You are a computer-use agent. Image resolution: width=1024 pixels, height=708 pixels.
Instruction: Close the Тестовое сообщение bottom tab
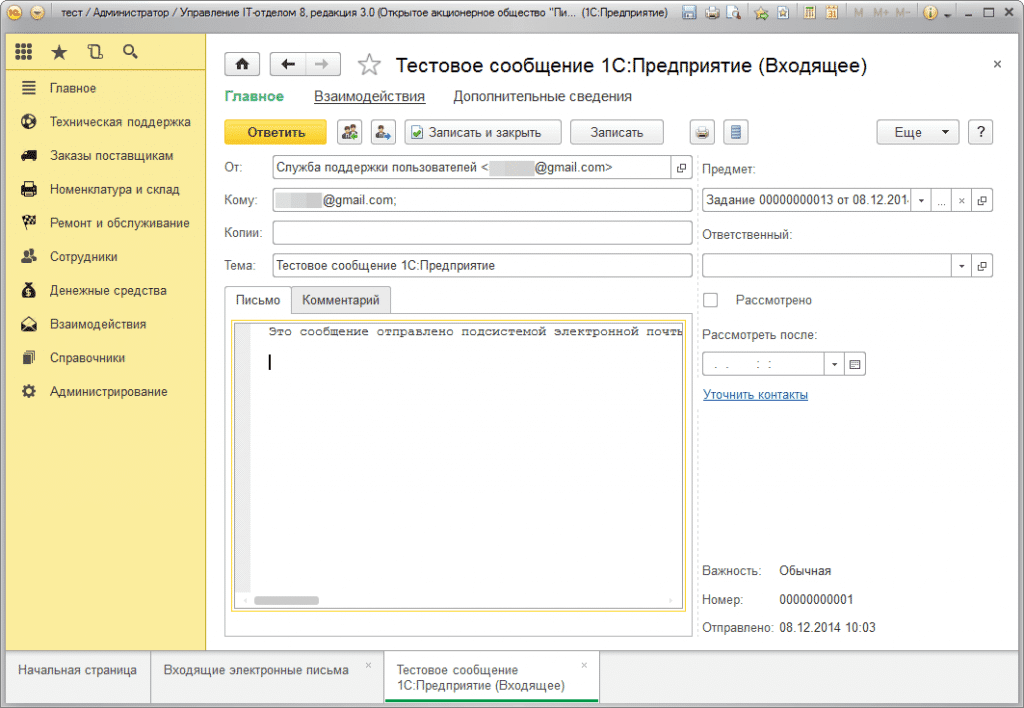coord(584,665)
